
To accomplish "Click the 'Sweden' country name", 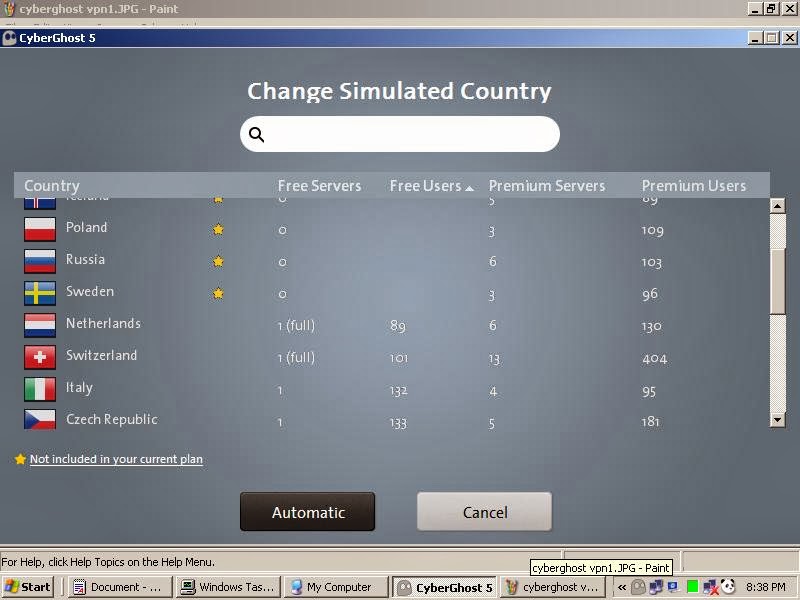I will click(x=90, y=291).
